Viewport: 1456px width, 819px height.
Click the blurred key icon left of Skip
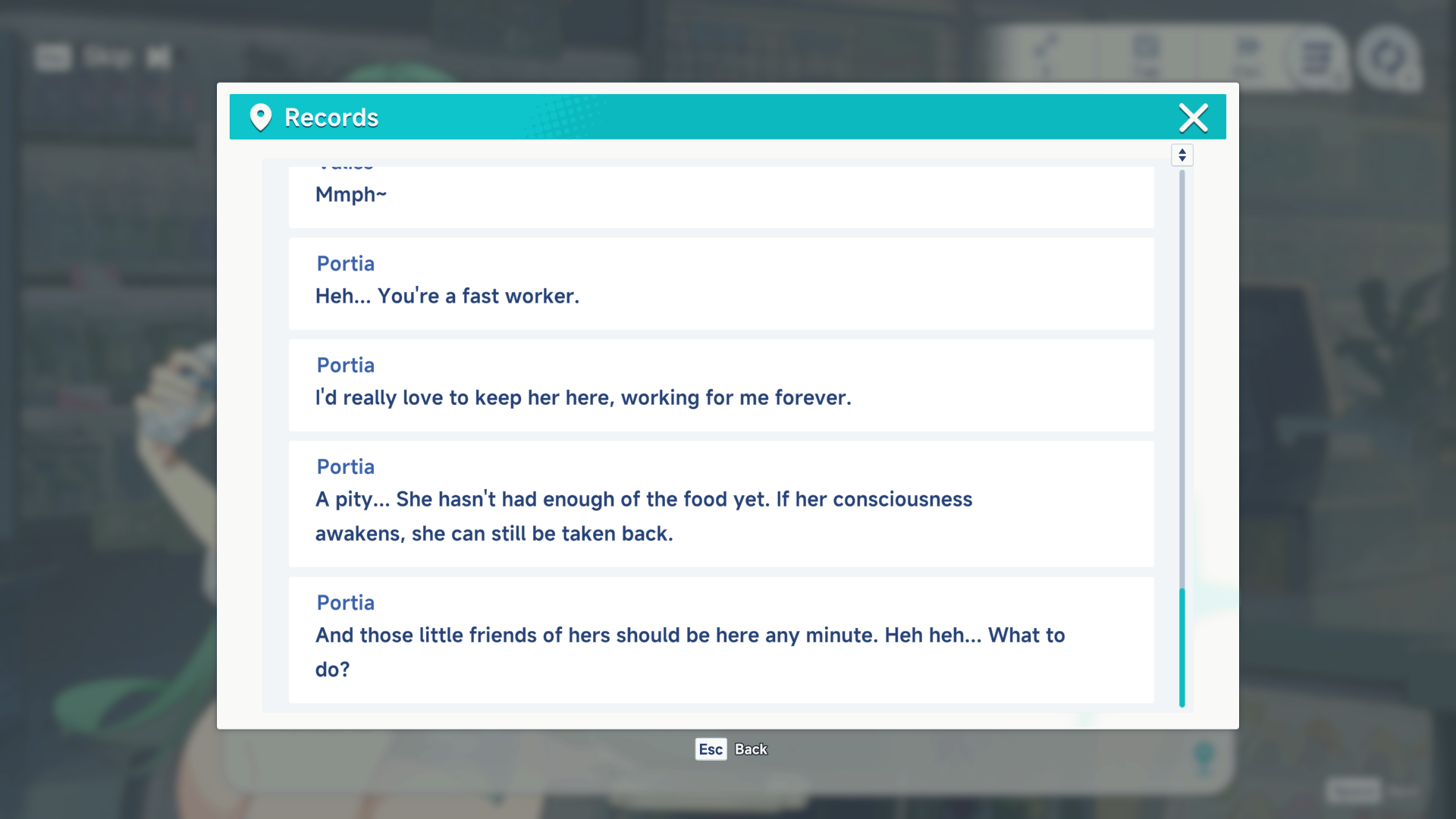pos(53,57)
